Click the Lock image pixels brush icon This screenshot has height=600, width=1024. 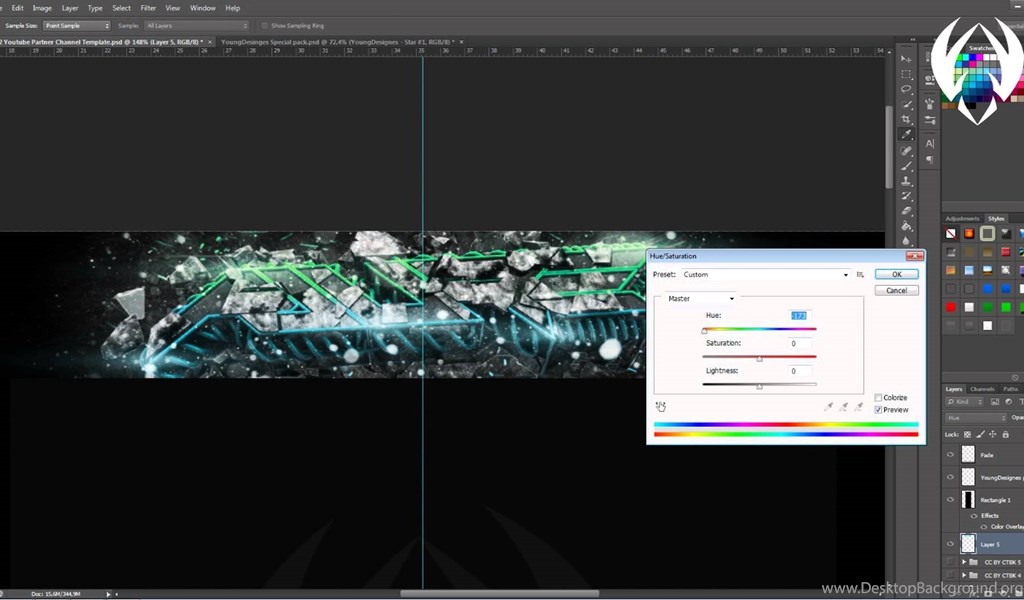(980, 434)
